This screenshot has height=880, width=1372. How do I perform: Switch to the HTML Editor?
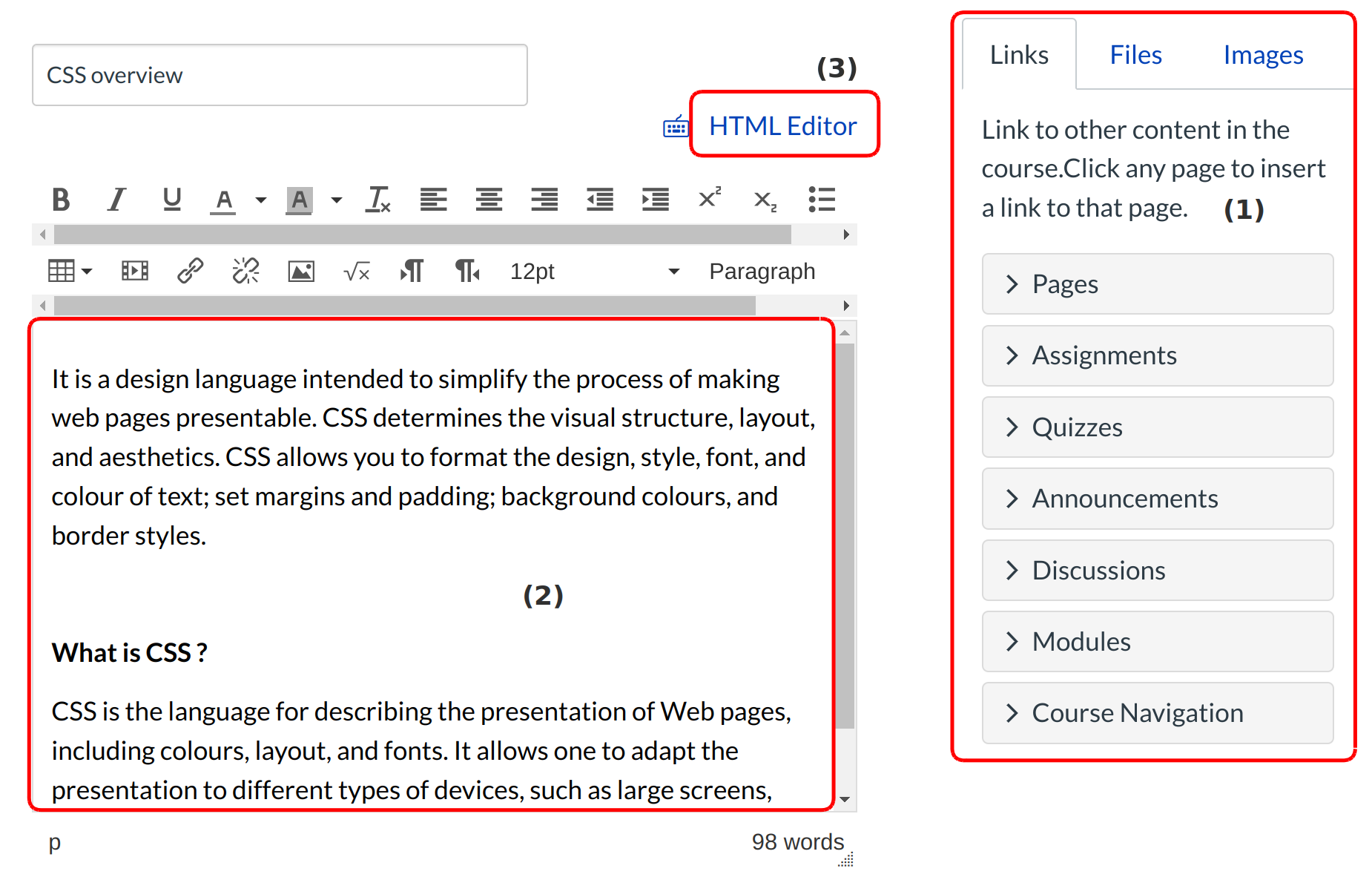click(x=782, y=126)
